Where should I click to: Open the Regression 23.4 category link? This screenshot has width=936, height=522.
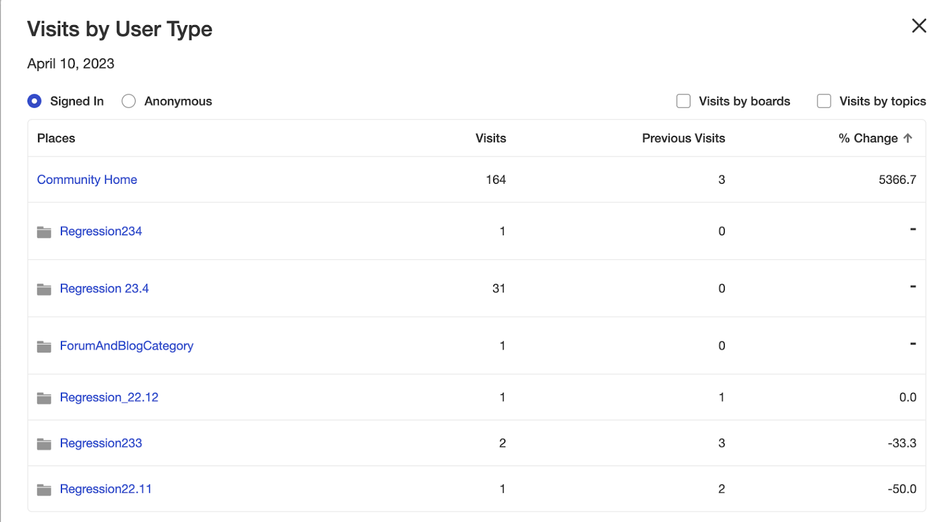[104, 288]
